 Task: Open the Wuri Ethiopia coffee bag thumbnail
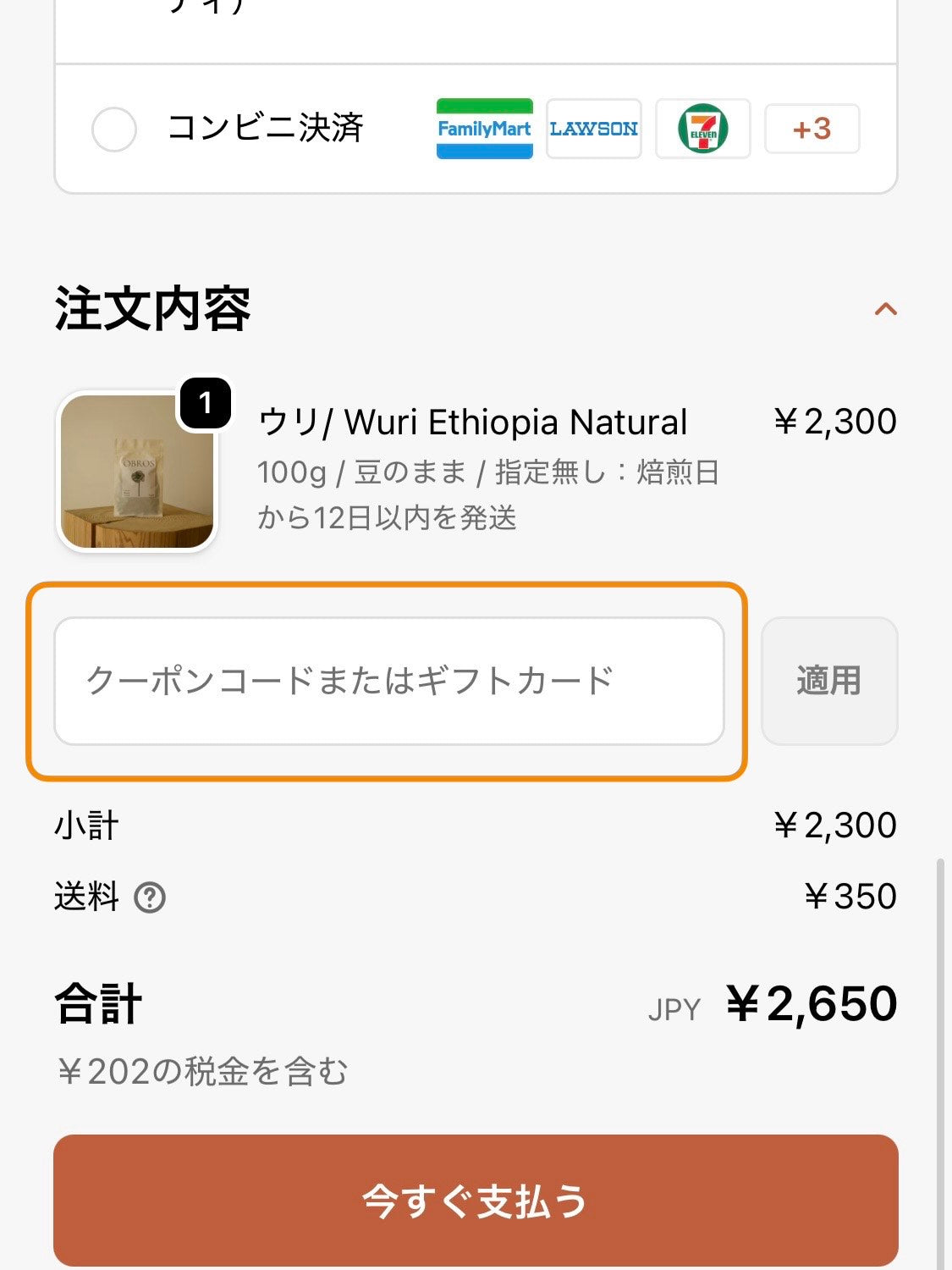tap(137, 472)
